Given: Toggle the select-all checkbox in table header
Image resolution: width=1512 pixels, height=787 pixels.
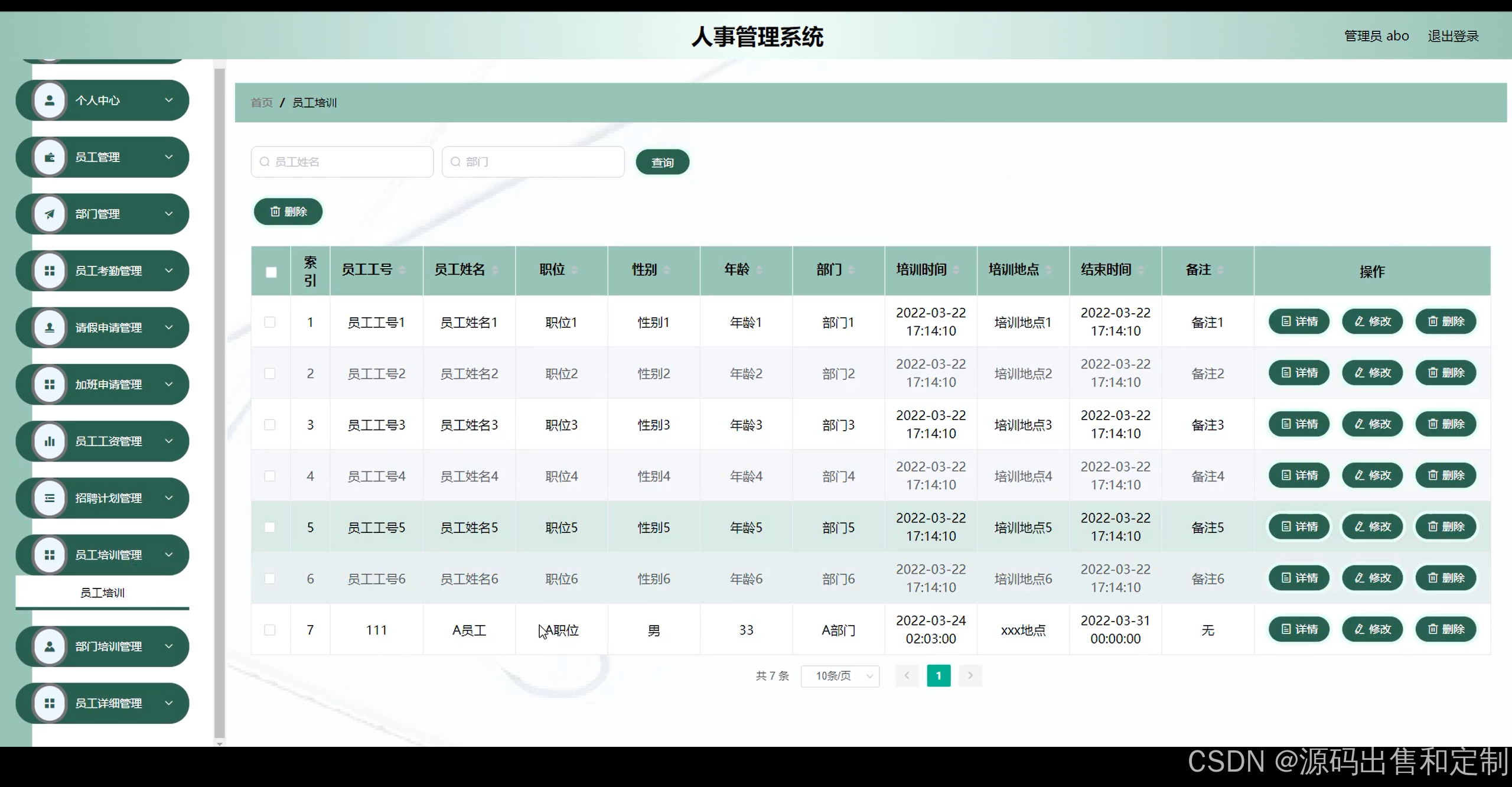Looking at the screenshot, I should [x=271, y=272].
